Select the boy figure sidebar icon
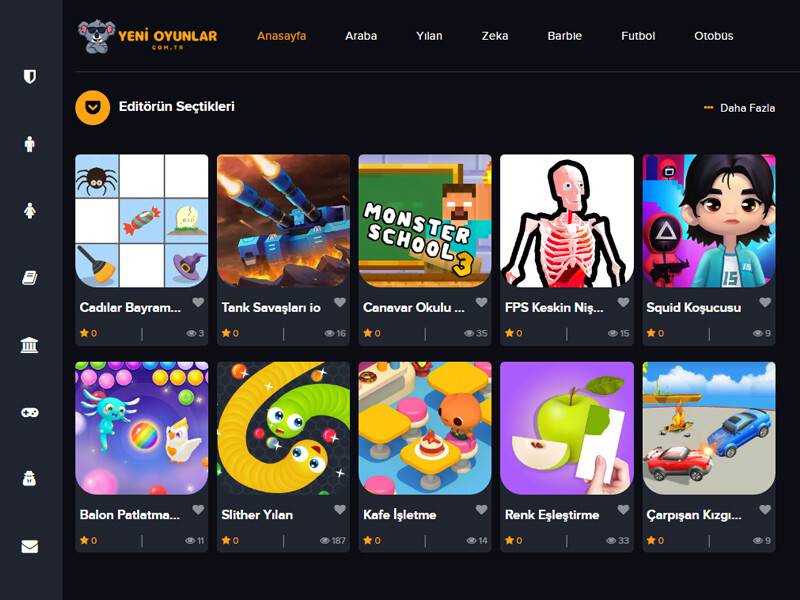The height and width of the screenshot is (600, 800). tap(30, 144)
